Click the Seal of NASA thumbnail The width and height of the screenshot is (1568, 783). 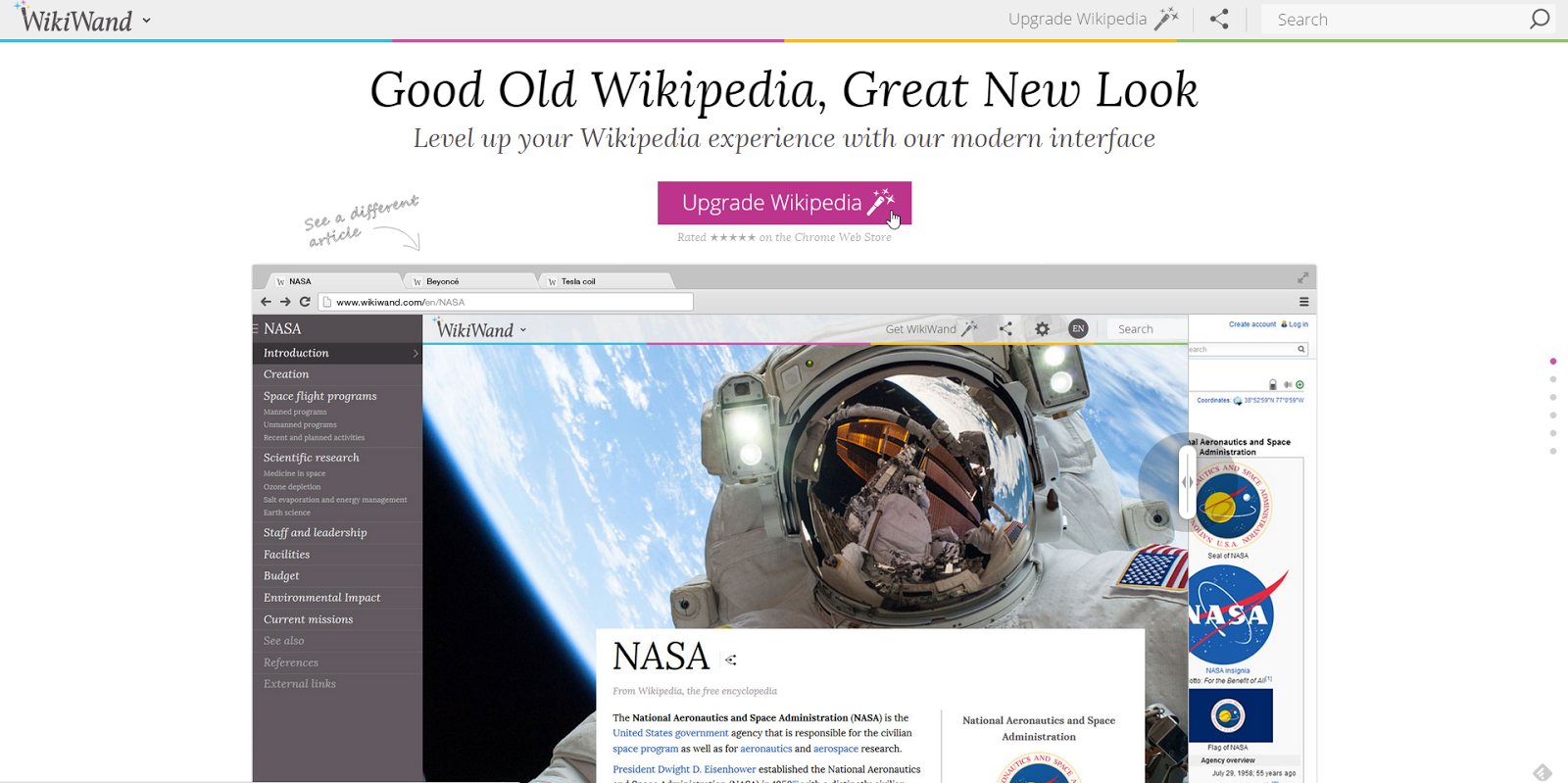click(x=1229, y=505)
